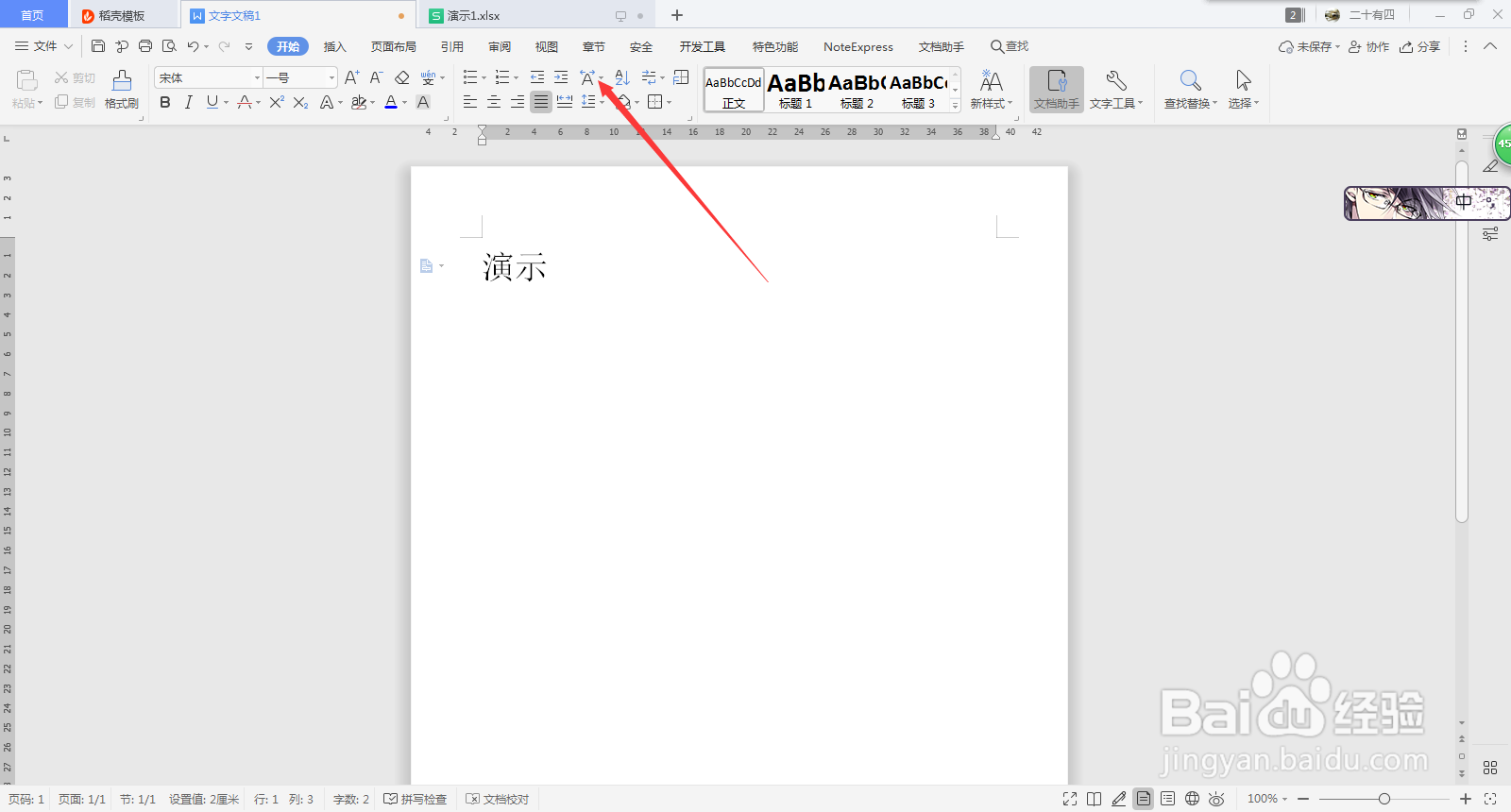The height and width of the screenshot is (812, 1511).
Task: Click the Superscript X² icon
Action: click(277, 102)
